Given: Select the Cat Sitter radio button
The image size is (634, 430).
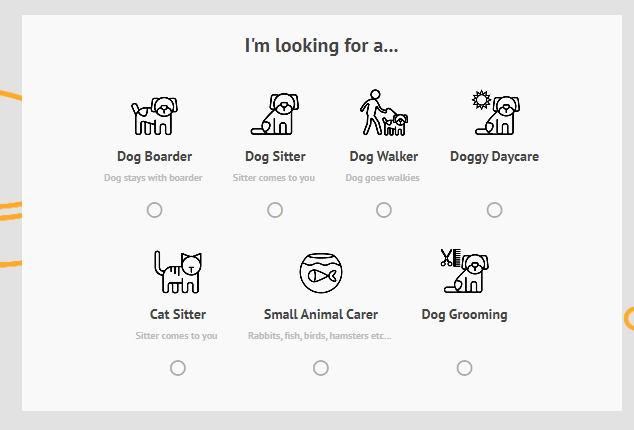Looking at the screenshot, I should (x=178, y=368).
